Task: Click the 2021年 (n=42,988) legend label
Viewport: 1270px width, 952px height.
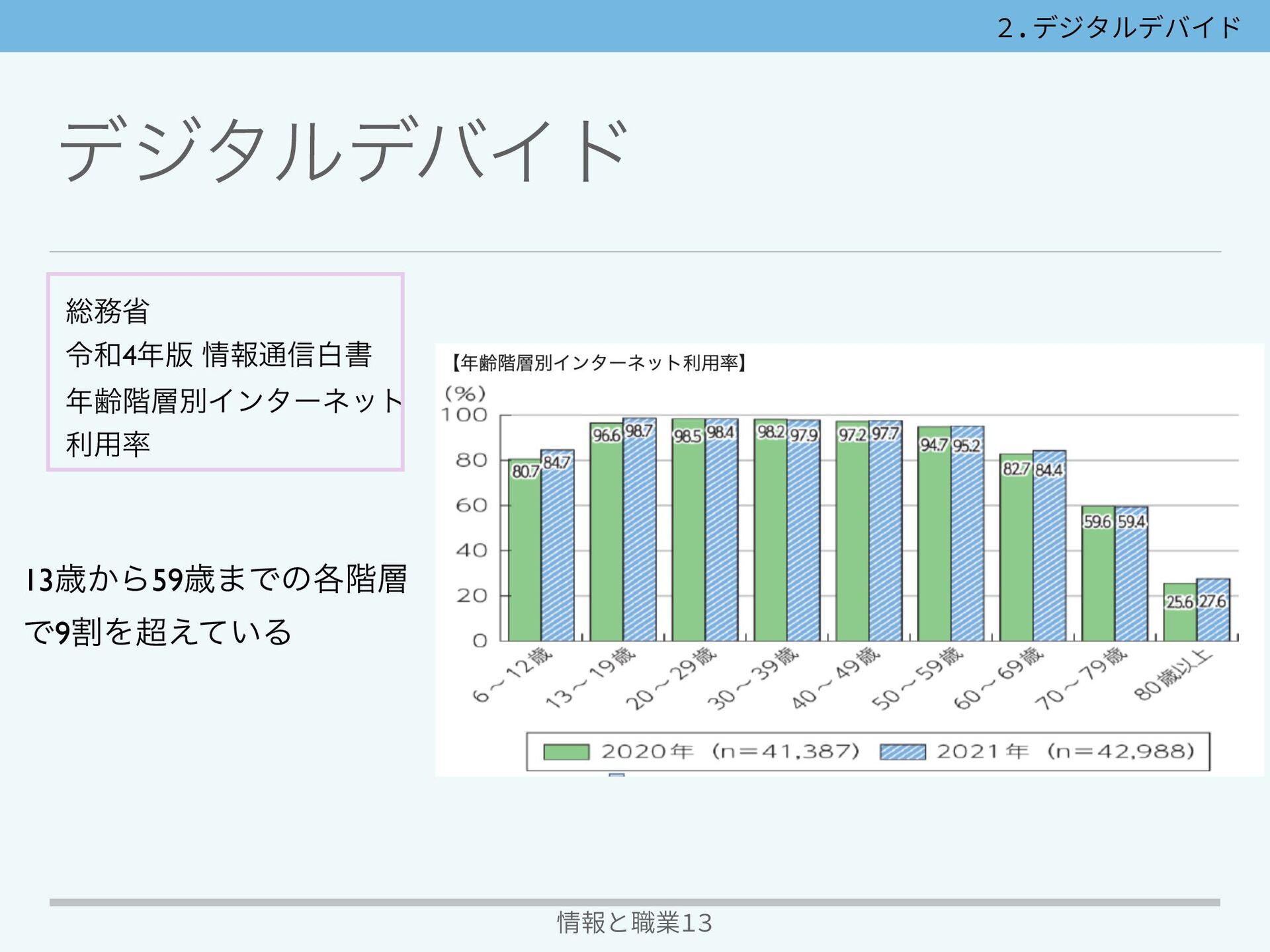Action: [x=1065, y=752]
